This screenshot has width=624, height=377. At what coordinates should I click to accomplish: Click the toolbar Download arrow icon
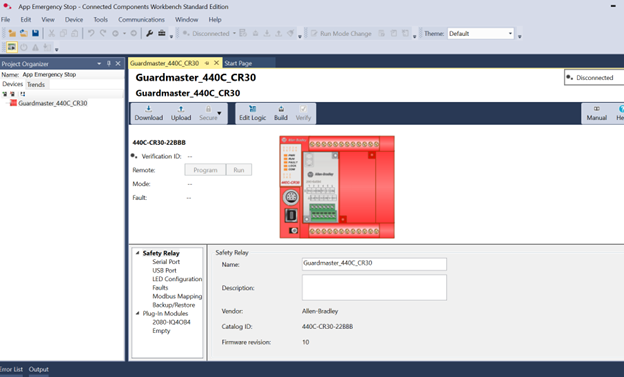pyautogui.click(x=267, y=33)
